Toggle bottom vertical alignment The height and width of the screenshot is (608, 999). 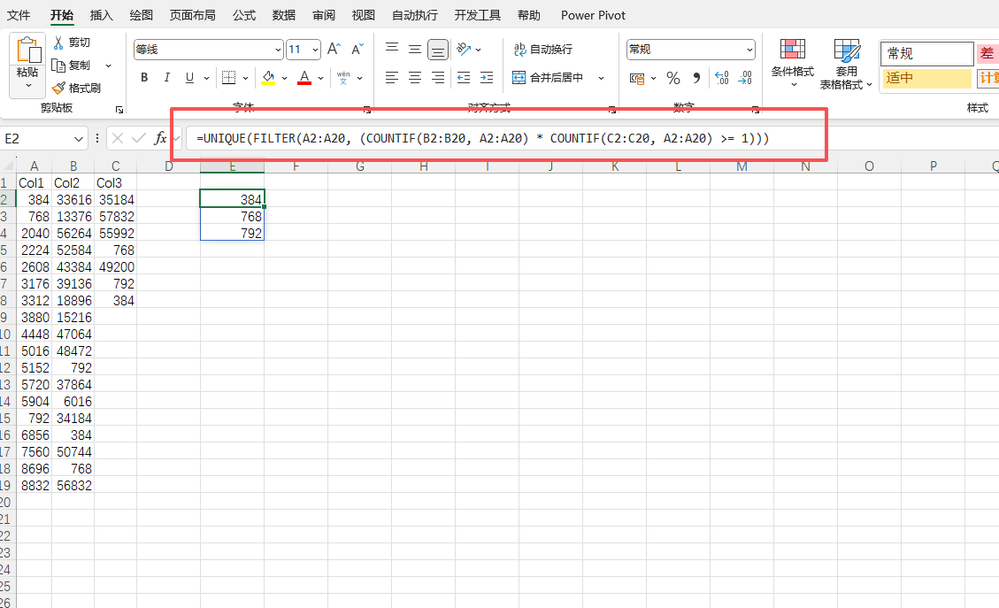click(438, 49)
